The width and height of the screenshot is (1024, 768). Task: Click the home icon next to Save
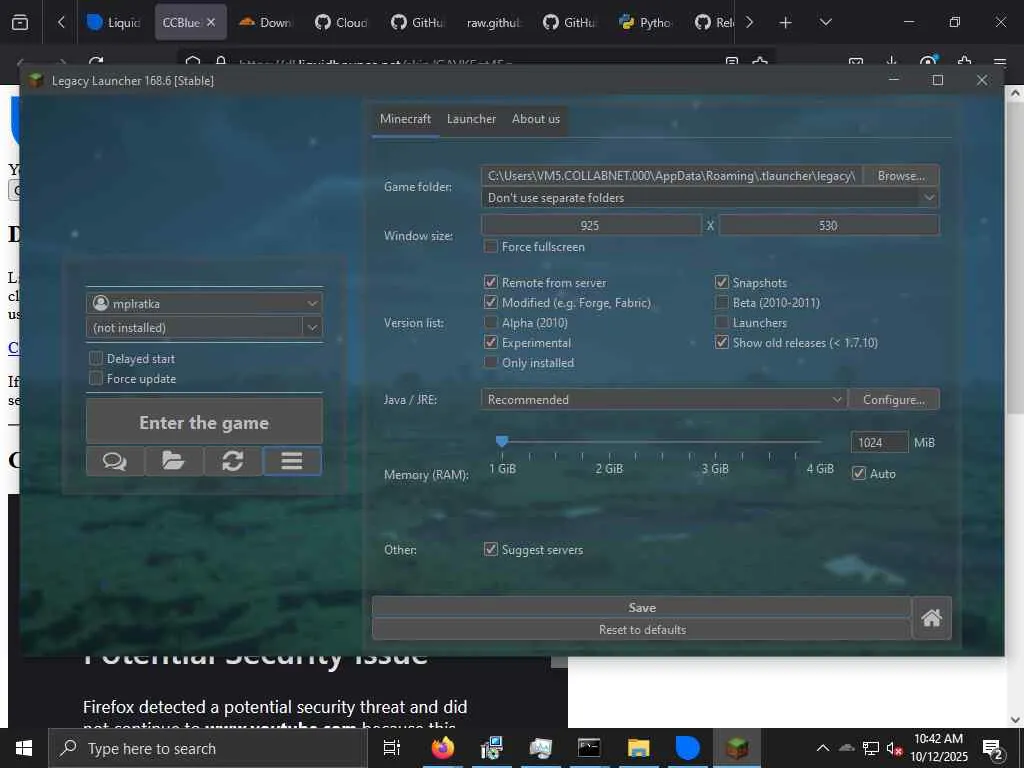[931, 618]
